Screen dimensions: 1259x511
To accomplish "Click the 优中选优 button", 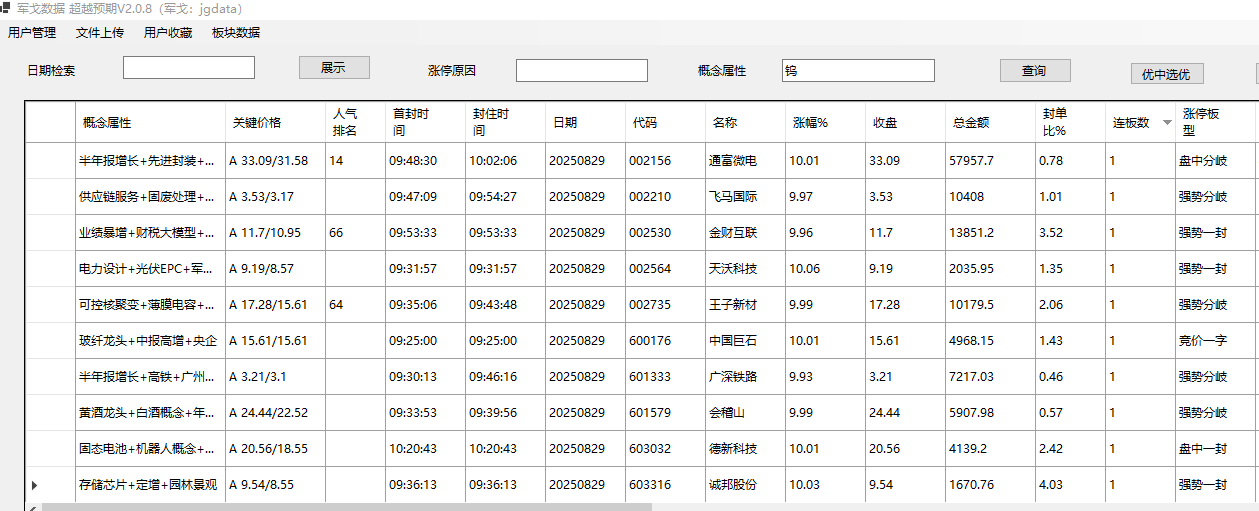I will click(x=1166, y=74).
